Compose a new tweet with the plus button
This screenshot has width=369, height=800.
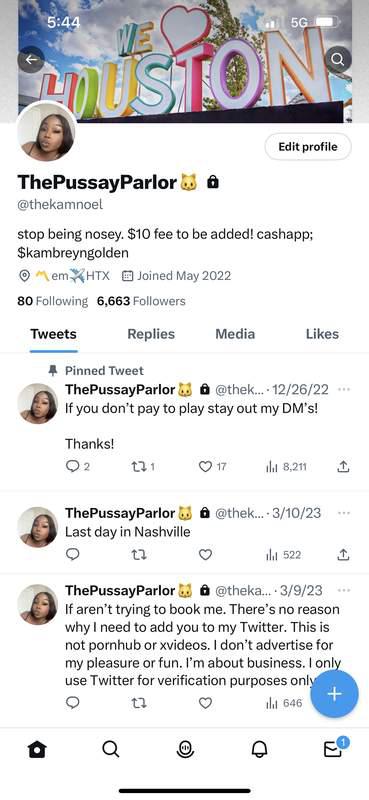pyautogui.click(x=334, y=694)
